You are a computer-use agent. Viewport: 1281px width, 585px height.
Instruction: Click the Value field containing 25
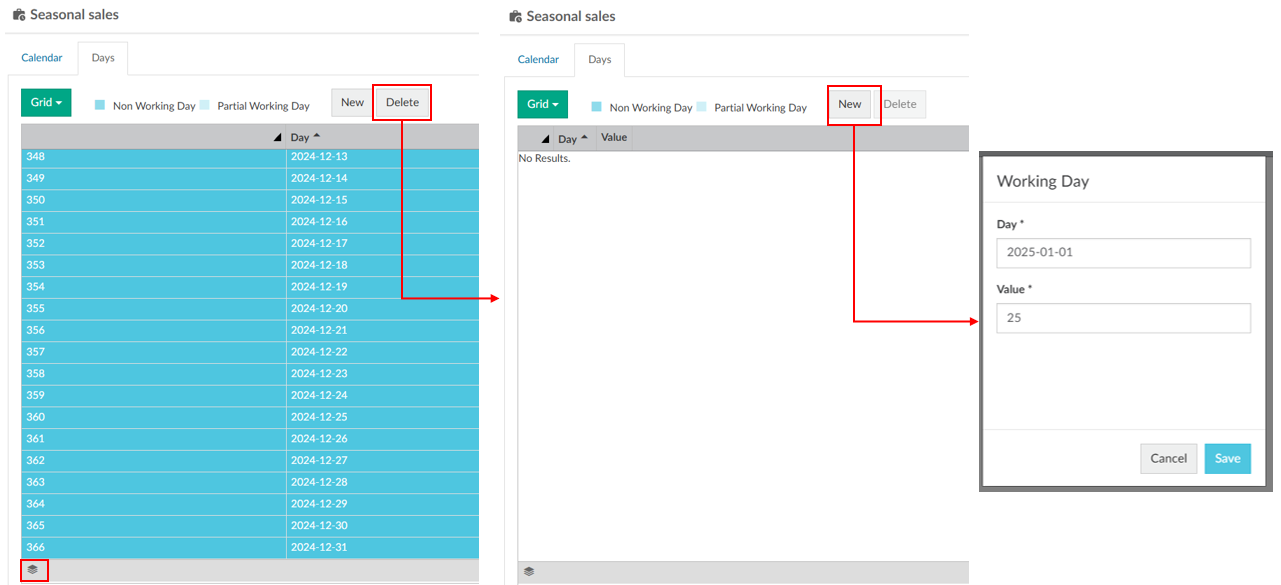tap(1123, 318)
